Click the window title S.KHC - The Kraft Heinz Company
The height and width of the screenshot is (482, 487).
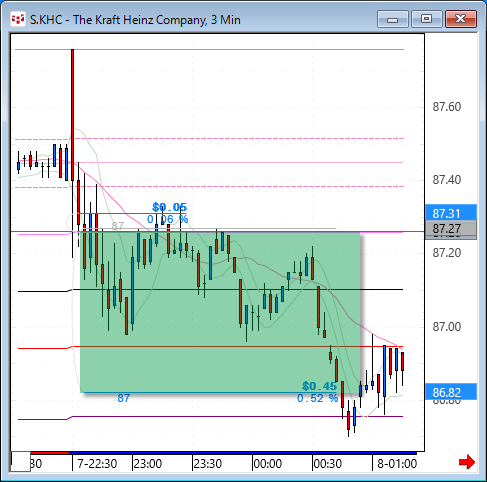point(135,20)
